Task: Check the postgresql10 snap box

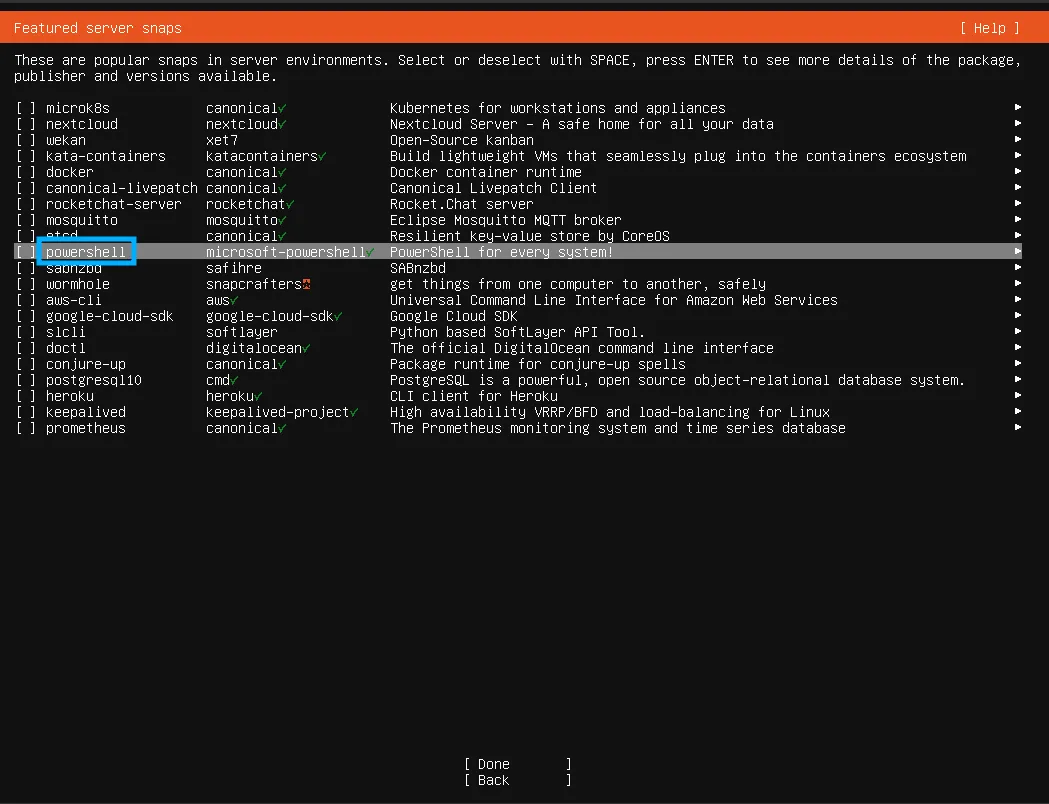Action: [x=25, y=381]
